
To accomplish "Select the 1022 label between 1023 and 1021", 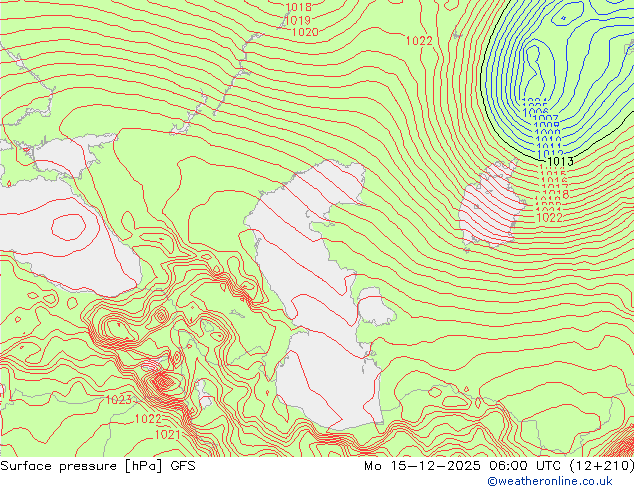I will coord(148,419).
